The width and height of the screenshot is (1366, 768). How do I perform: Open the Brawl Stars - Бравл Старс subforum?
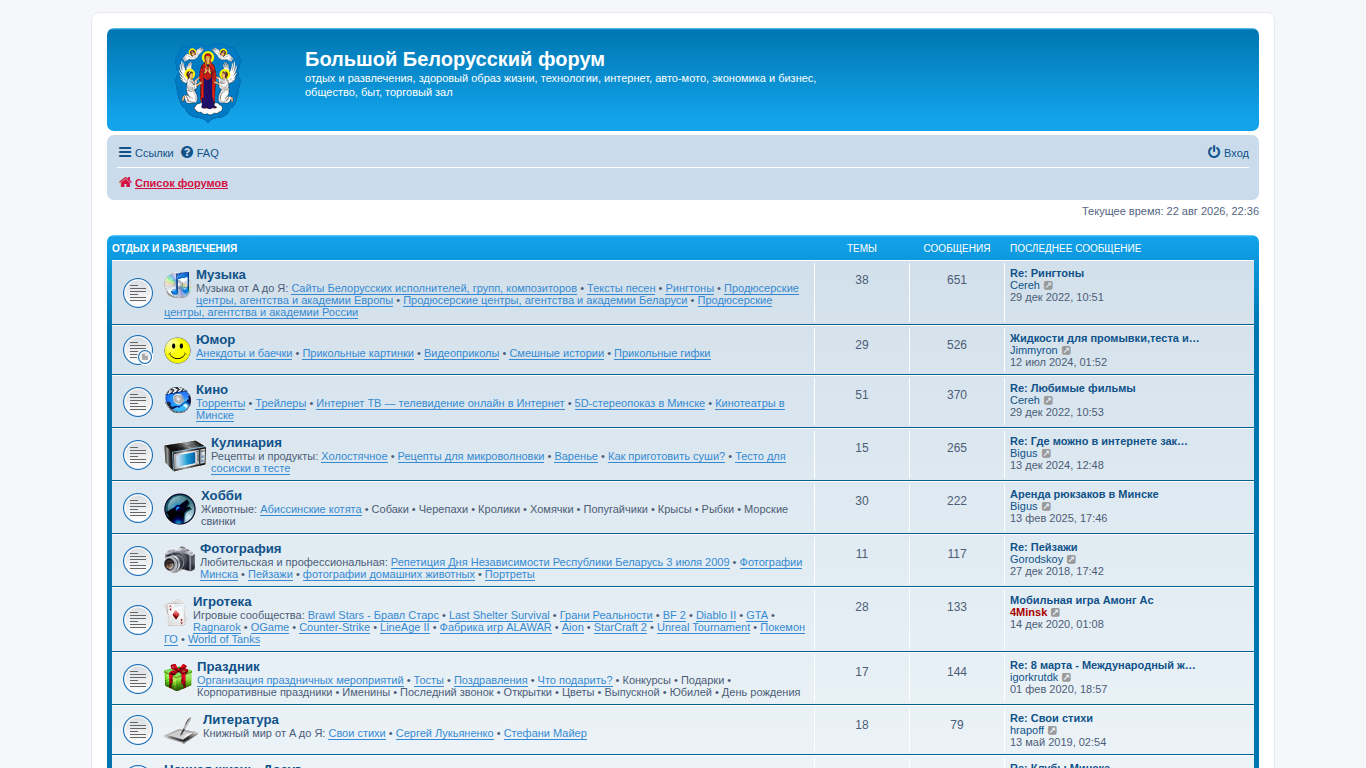tap(373, 615)
